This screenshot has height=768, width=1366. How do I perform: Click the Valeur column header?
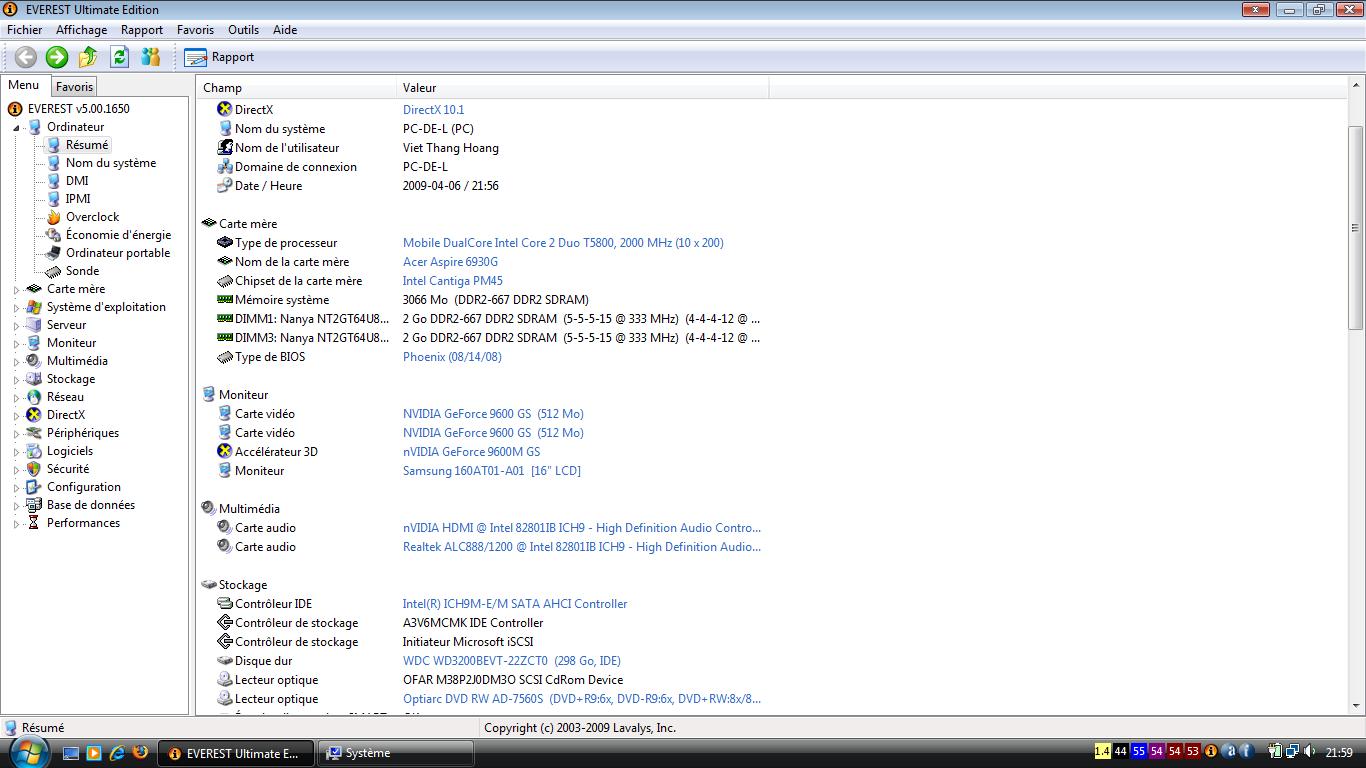click(x=420, y=88)
